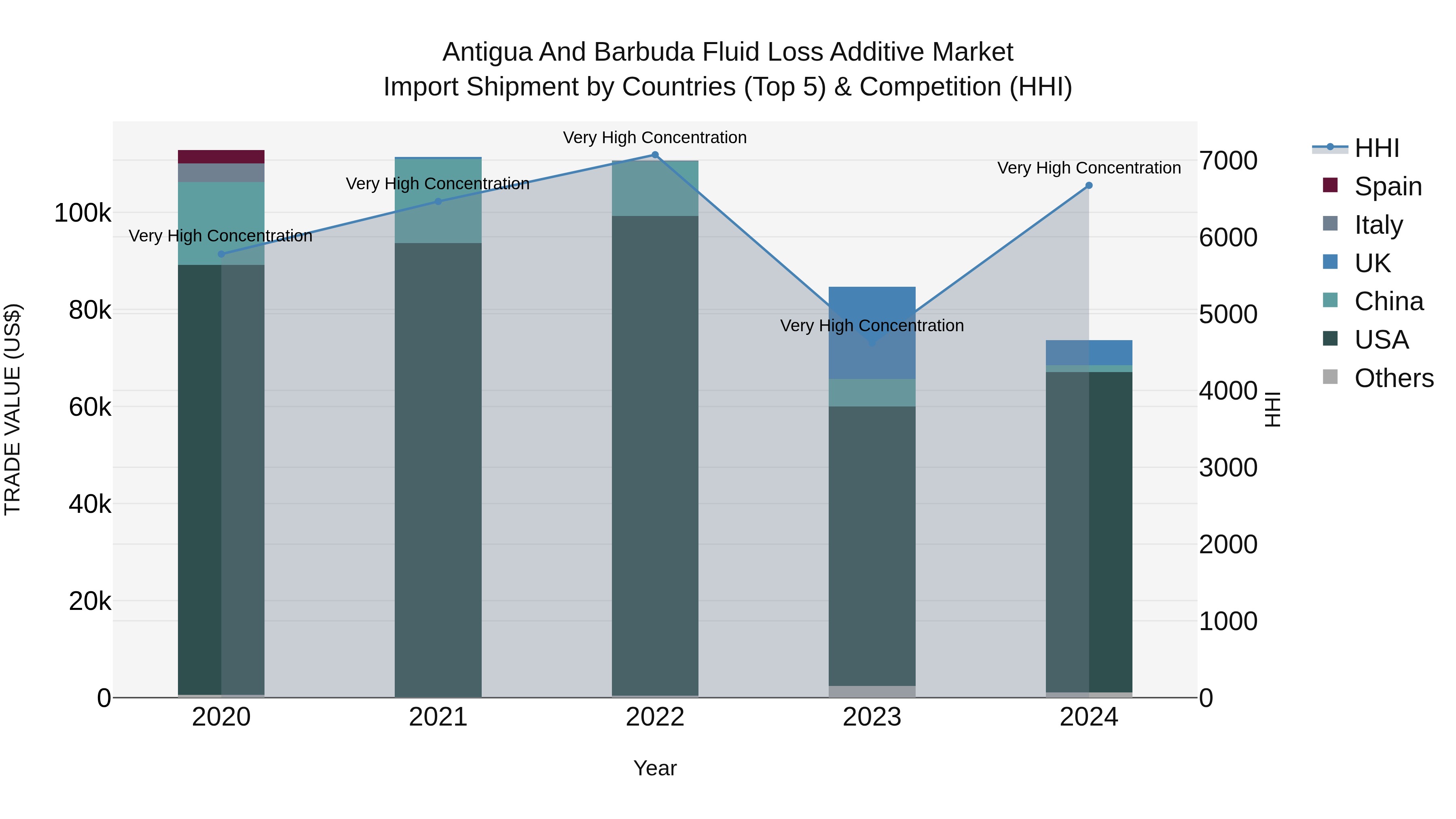Click the Italy segment of 2020 bar
This screenshot has height=819, width=1456.
pos(221,173)
